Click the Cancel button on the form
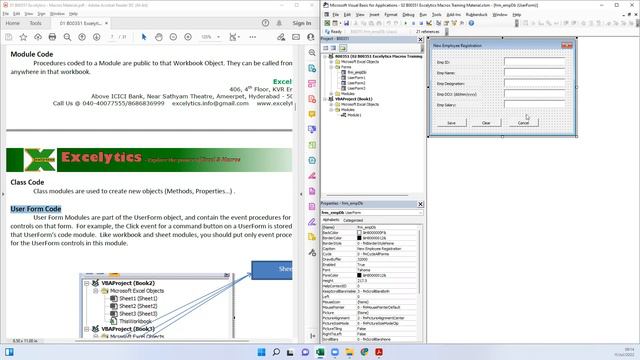Screen dimensions: 640x360 (523, 122)
